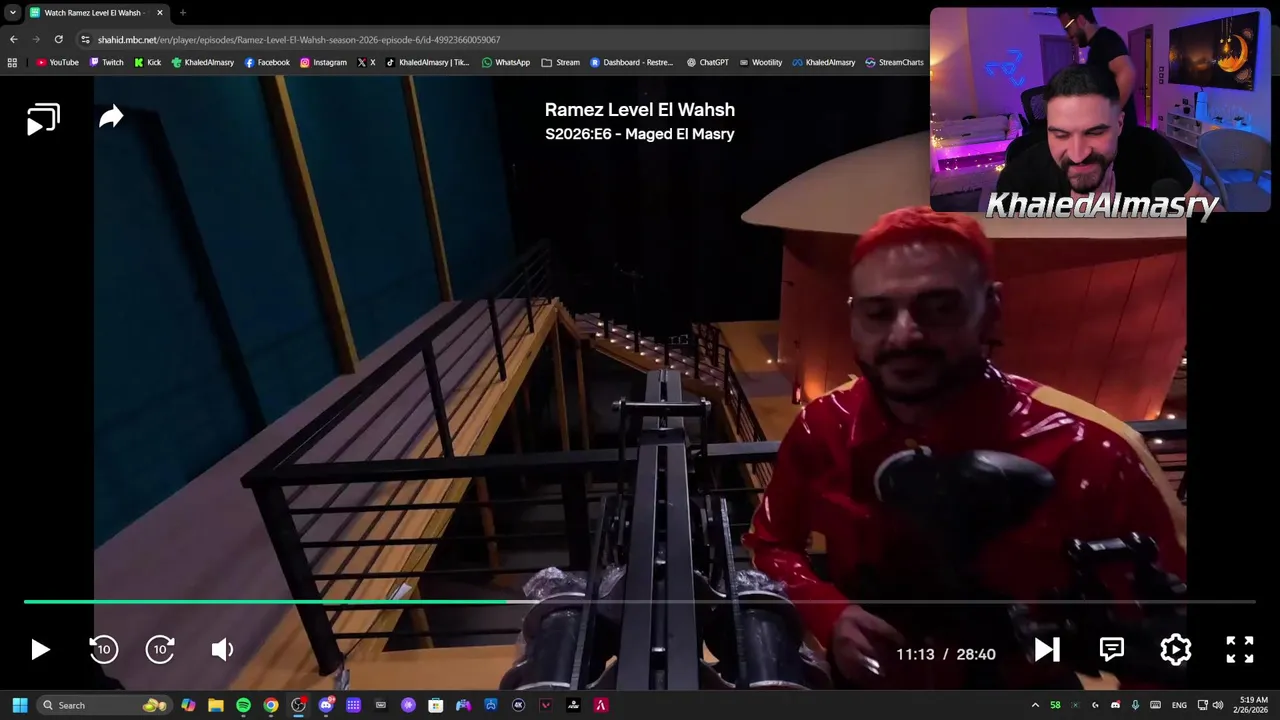Click the 11:13 / 28:40 time display

click(x=946, y=654)
